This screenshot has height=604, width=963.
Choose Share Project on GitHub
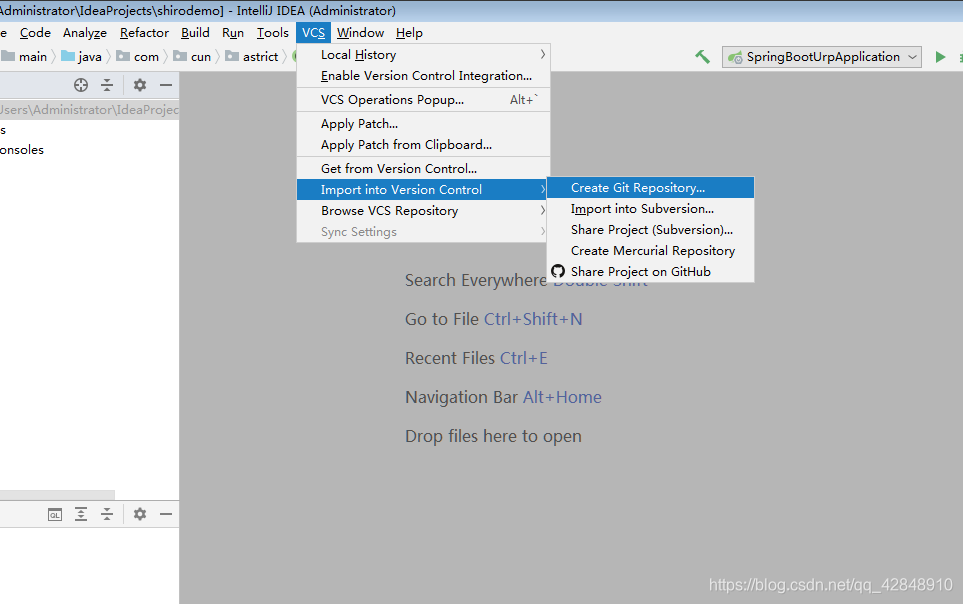coord(650,271)
